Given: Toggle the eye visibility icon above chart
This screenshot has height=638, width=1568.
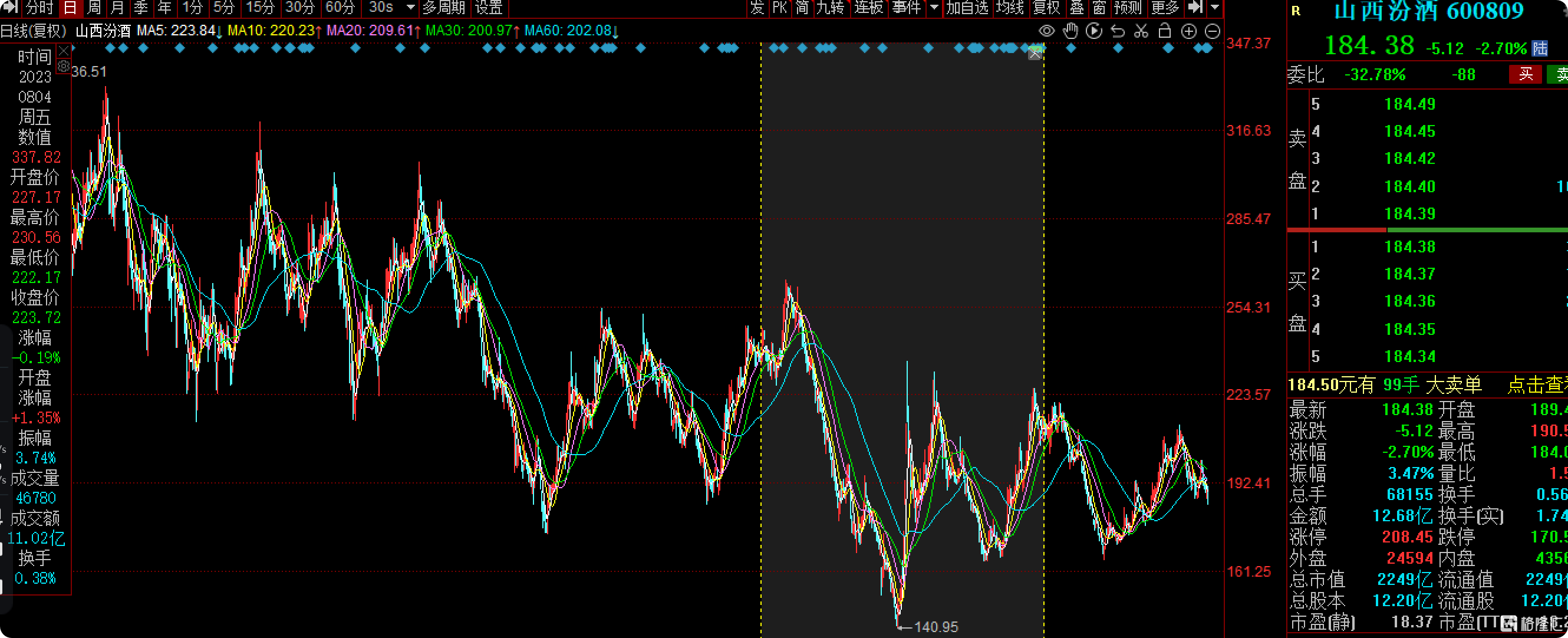Looking at the screenshot, I should coord(1046,31).
